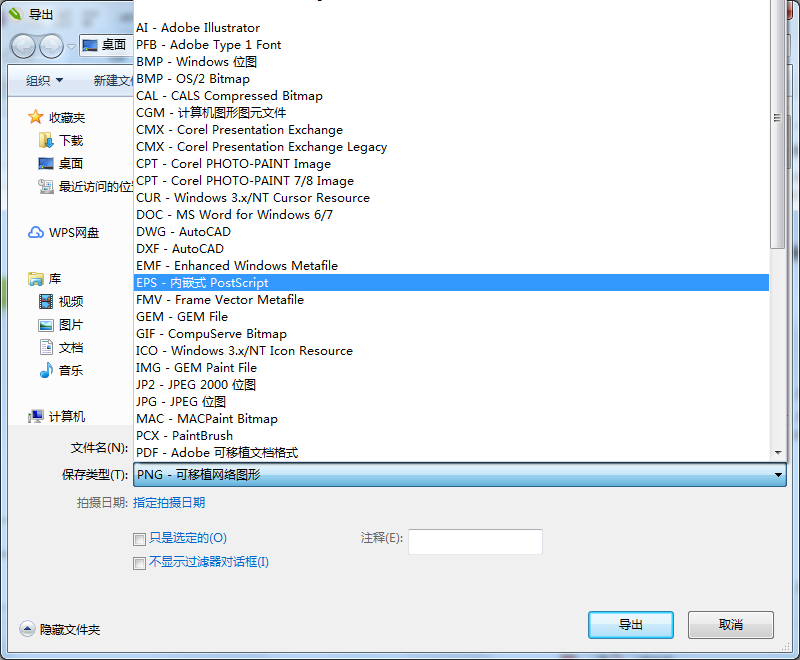The width and height of the screenshot is (800, 660).
Task: Open 最近访问的位置 in sidebar
Action: [85, 187]
